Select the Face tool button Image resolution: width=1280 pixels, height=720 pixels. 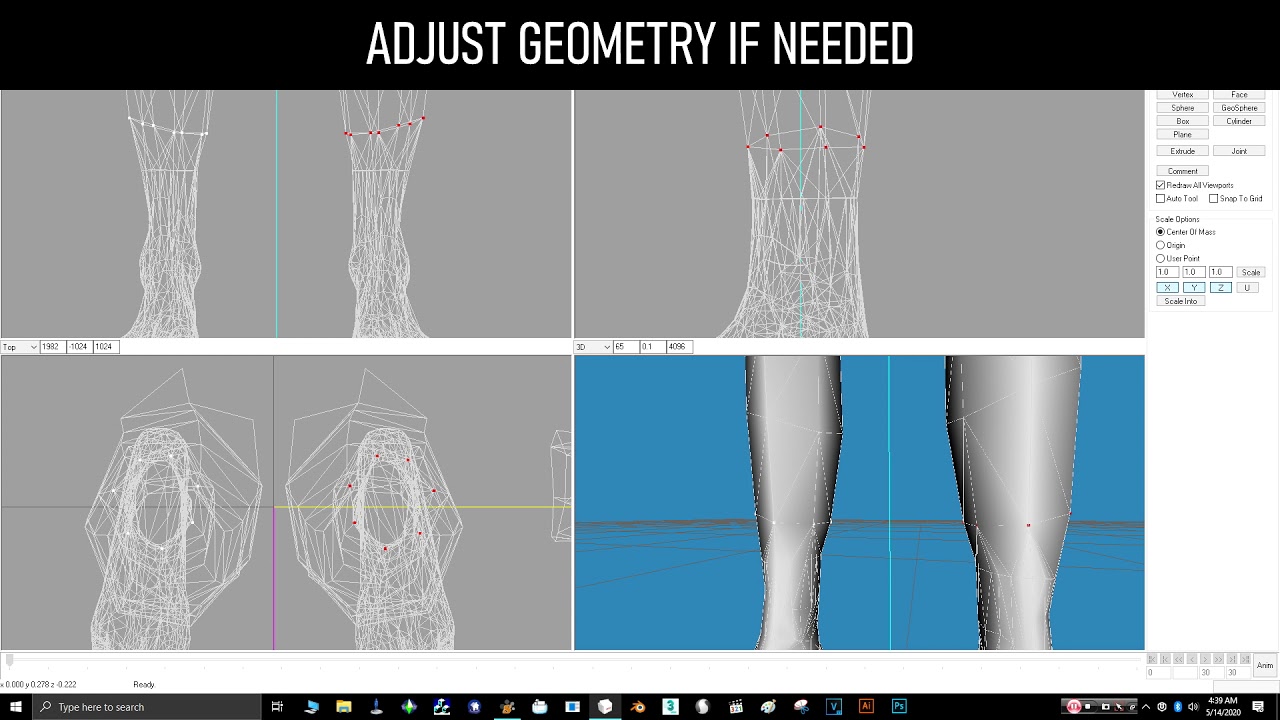tap(1239, 95)
